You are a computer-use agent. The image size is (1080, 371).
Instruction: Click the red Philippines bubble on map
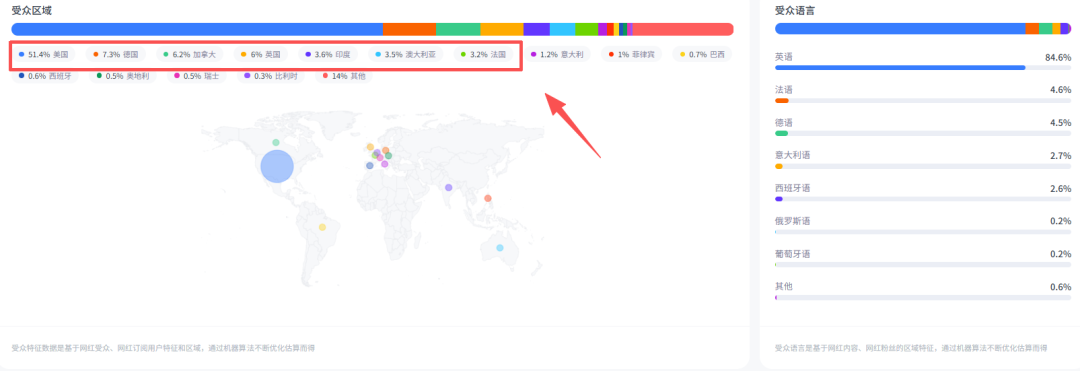[488, 198]
